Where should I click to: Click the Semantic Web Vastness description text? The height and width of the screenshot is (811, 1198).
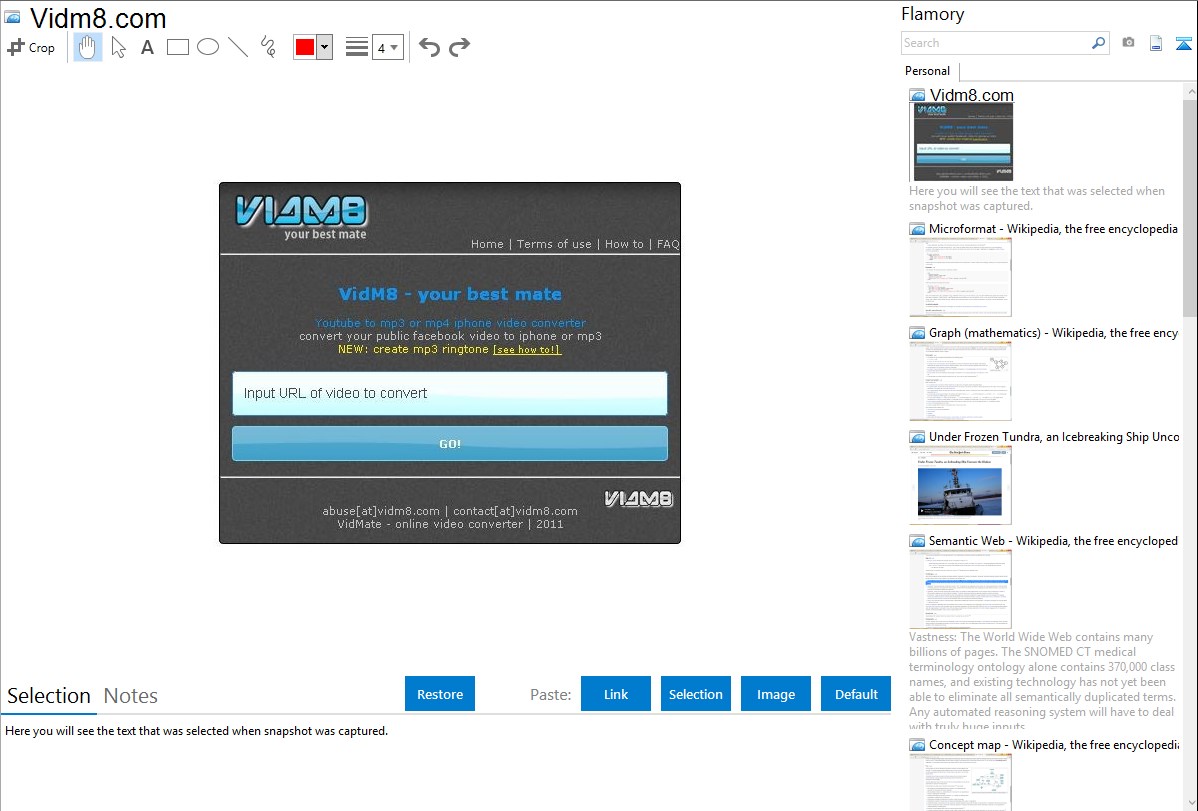pos(1042,682)
